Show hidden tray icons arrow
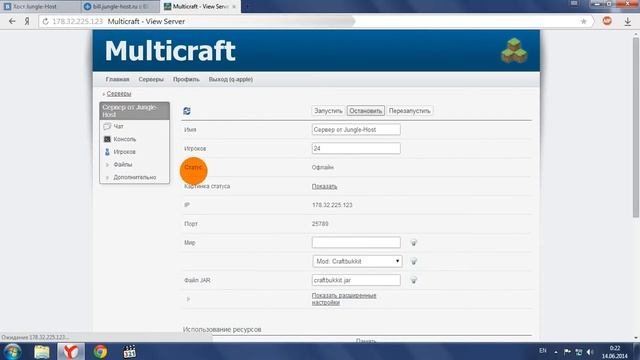The image size is (640, 360). point(556,352)
